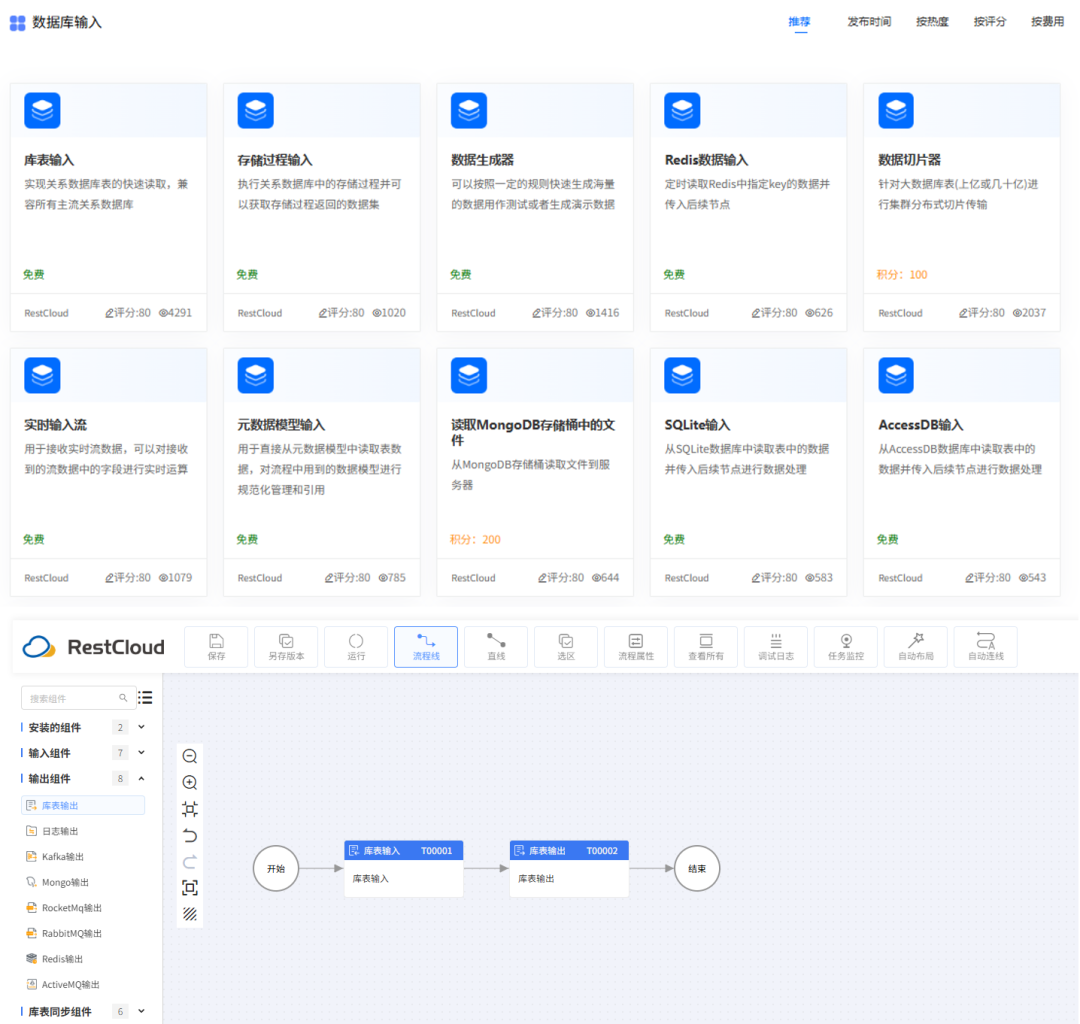
Task: Zoom in on the canvas
Action: [190, 782]
